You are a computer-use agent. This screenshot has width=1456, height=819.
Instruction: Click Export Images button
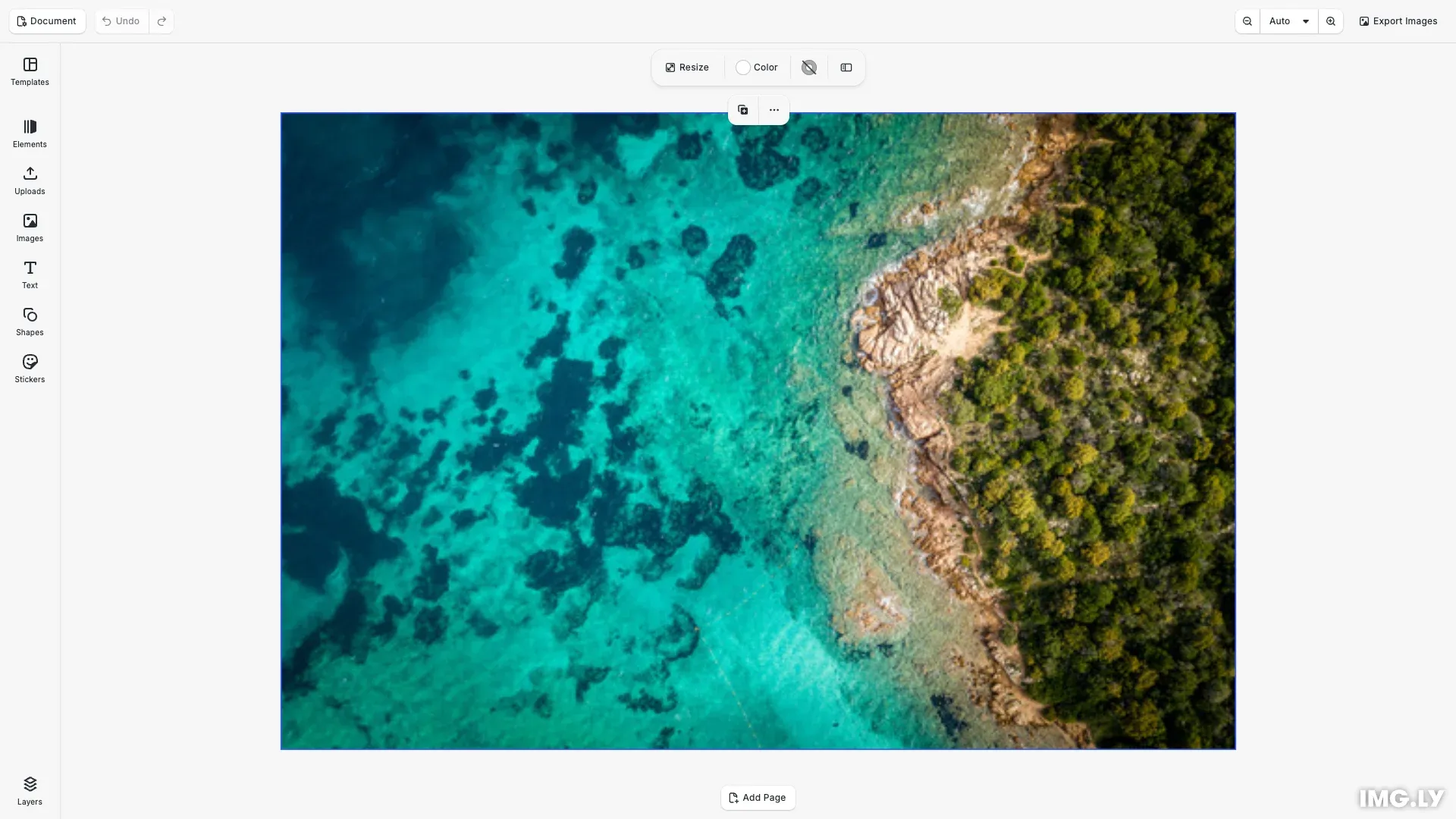(x=1398, y=21)
